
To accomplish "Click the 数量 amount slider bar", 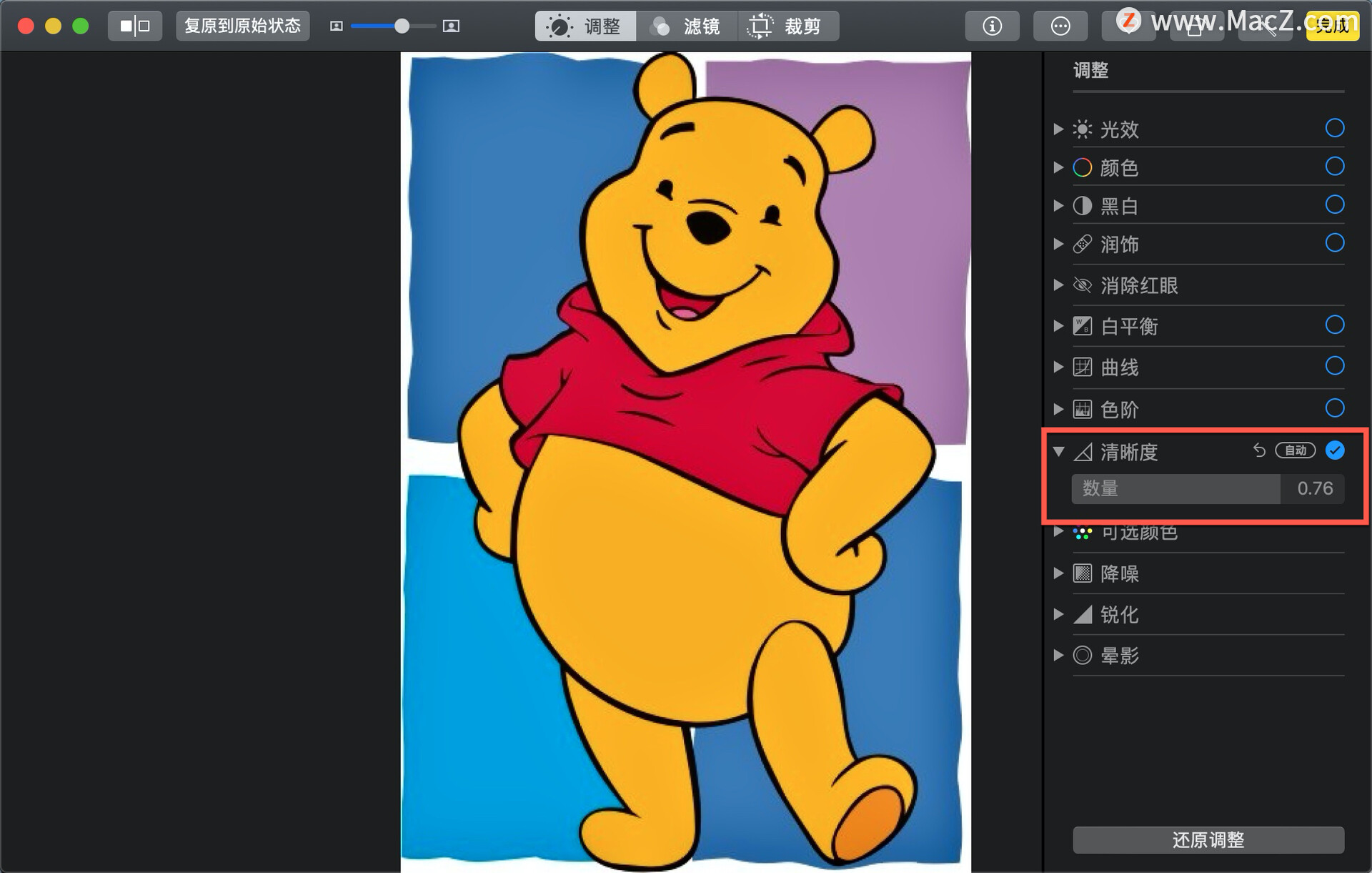I will [x=1207, y=489].
